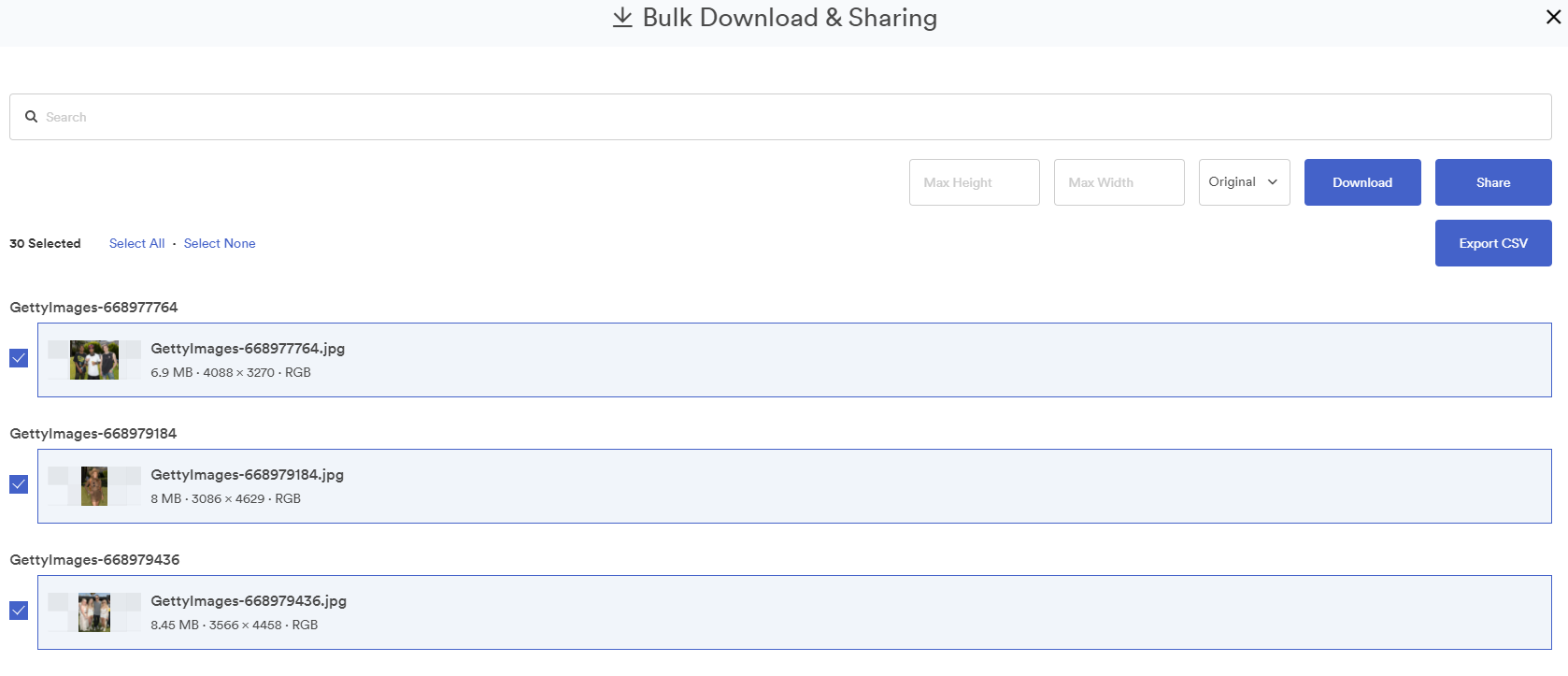Screen dimensions: 1568x676
Task: Click the GettyImages-668979184.jpg file name
Action: (x=248, y=475)
